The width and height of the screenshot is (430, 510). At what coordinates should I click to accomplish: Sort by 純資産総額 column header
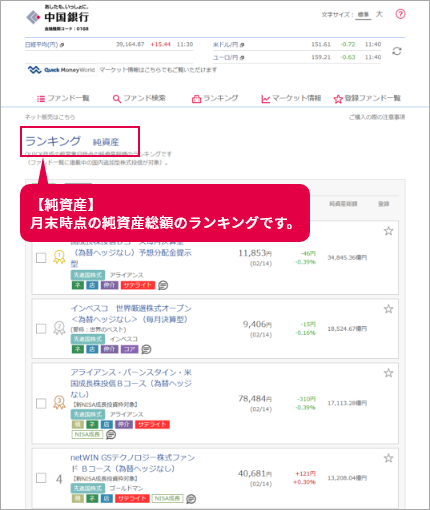tap(343, 204)
